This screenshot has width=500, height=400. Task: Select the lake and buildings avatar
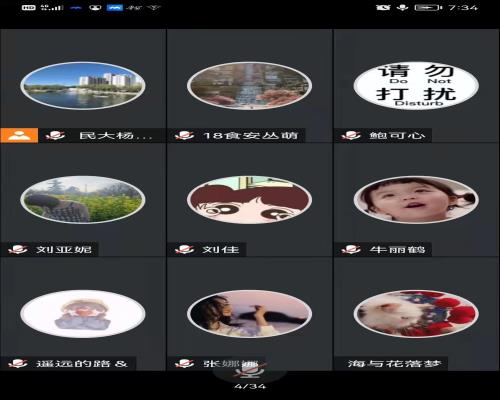pyautogui.click(x=83, y=86)
